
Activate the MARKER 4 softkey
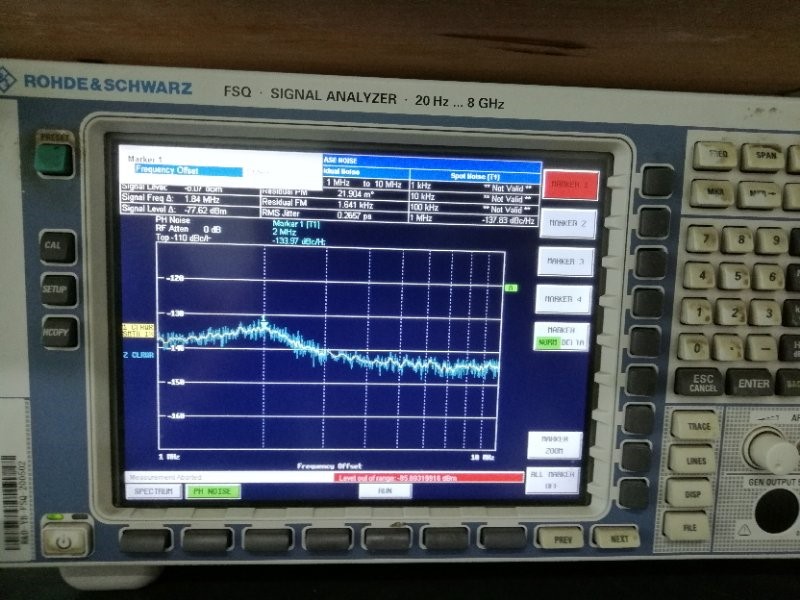(x=563, y=299)
